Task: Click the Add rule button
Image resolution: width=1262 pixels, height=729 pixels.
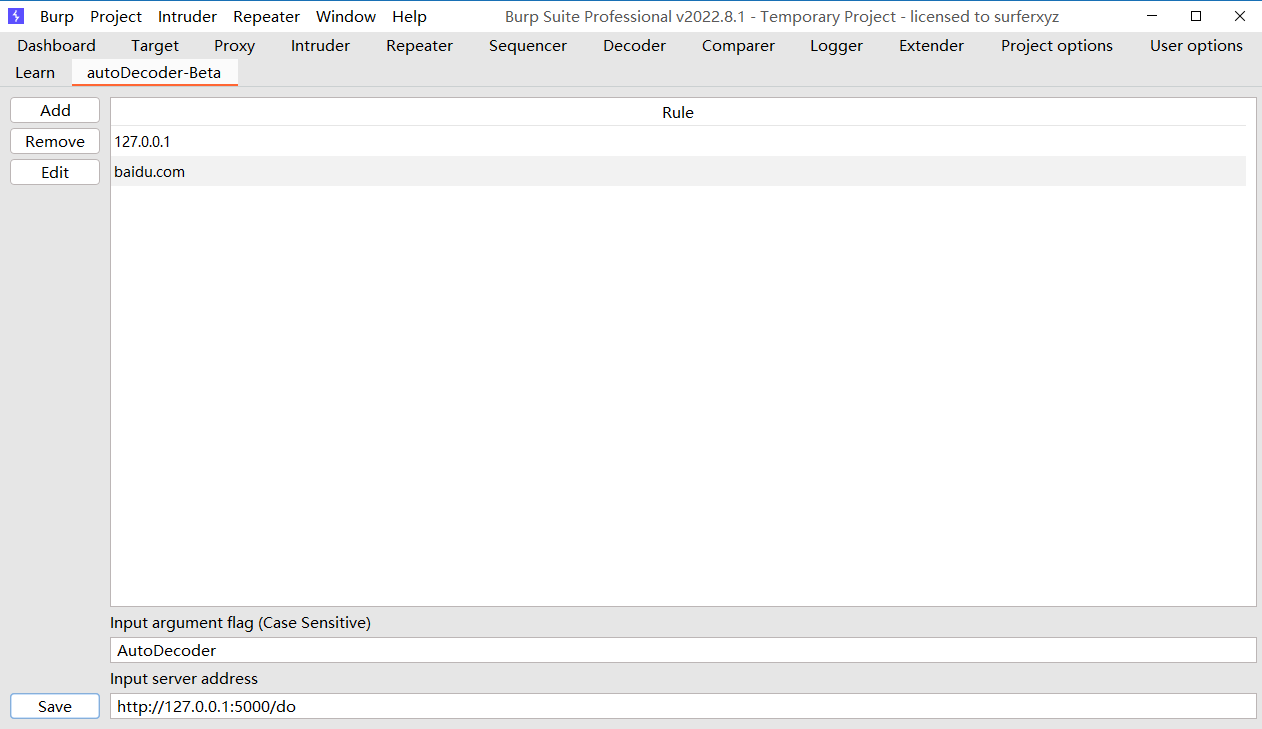Action: click(55, 111)
